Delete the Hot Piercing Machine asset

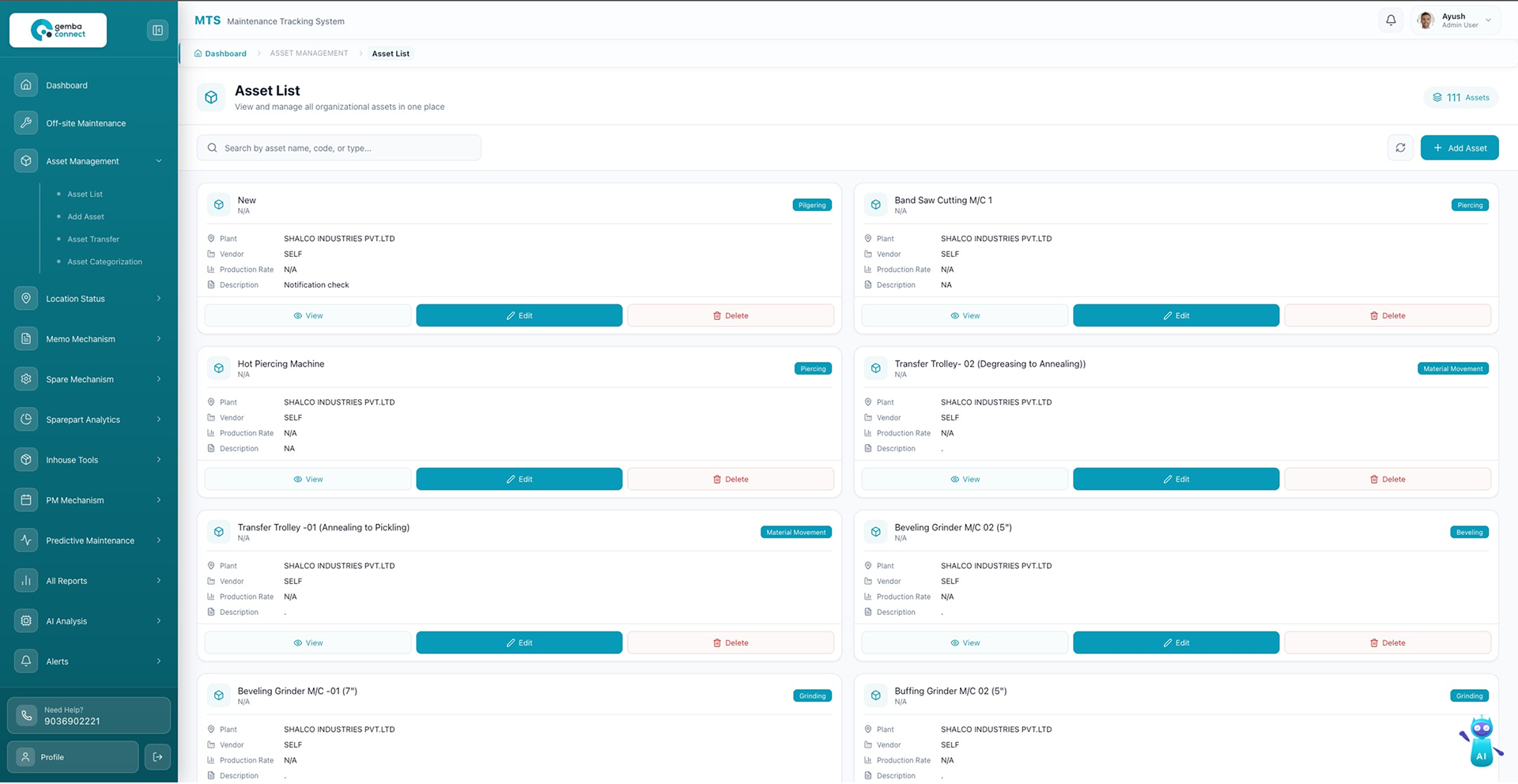(x=731, y=479)
